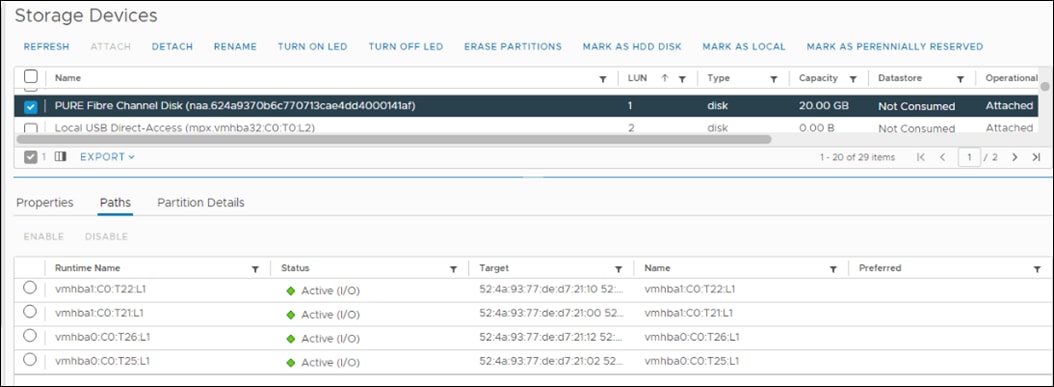Open the EXPORT dropdown
The width and height of the screenshot is (1054, 387).
point(108,157)
